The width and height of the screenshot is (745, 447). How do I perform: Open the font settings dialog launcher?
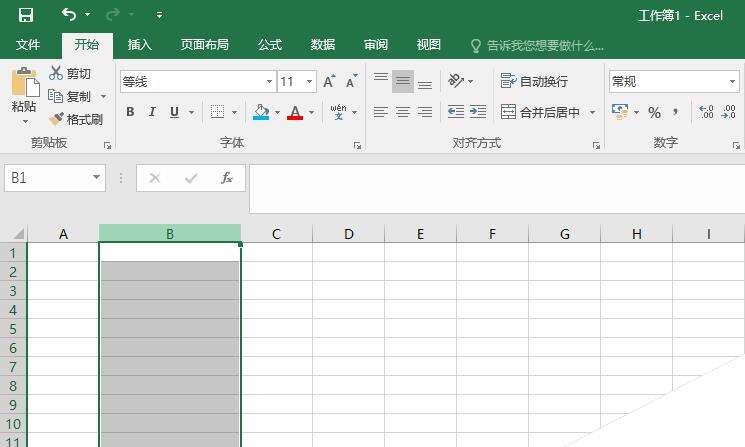point(358,146)
